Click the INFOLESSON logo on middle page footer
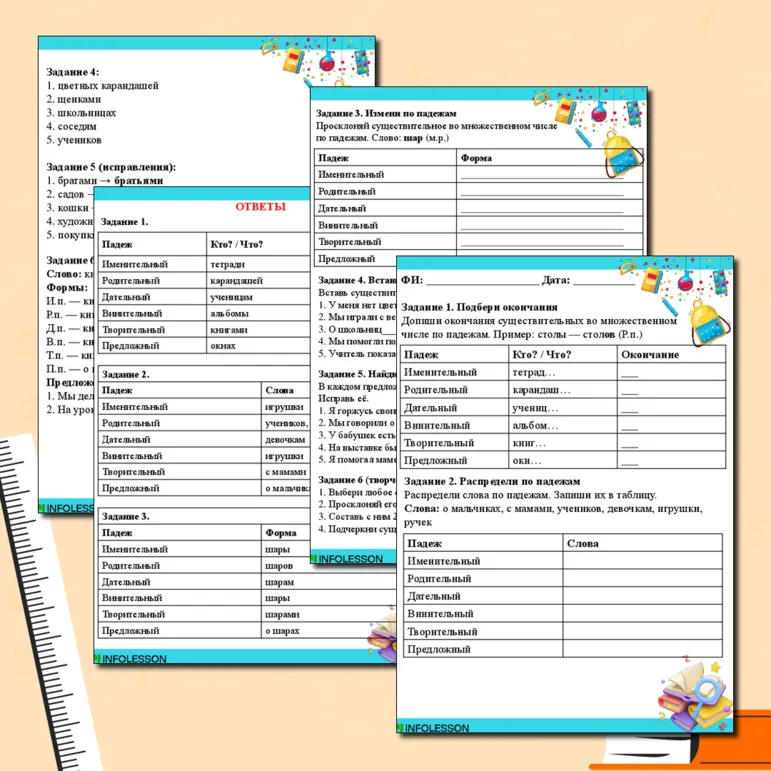Image resolution: width=771 pixels, height=771 pixels. 347,559
